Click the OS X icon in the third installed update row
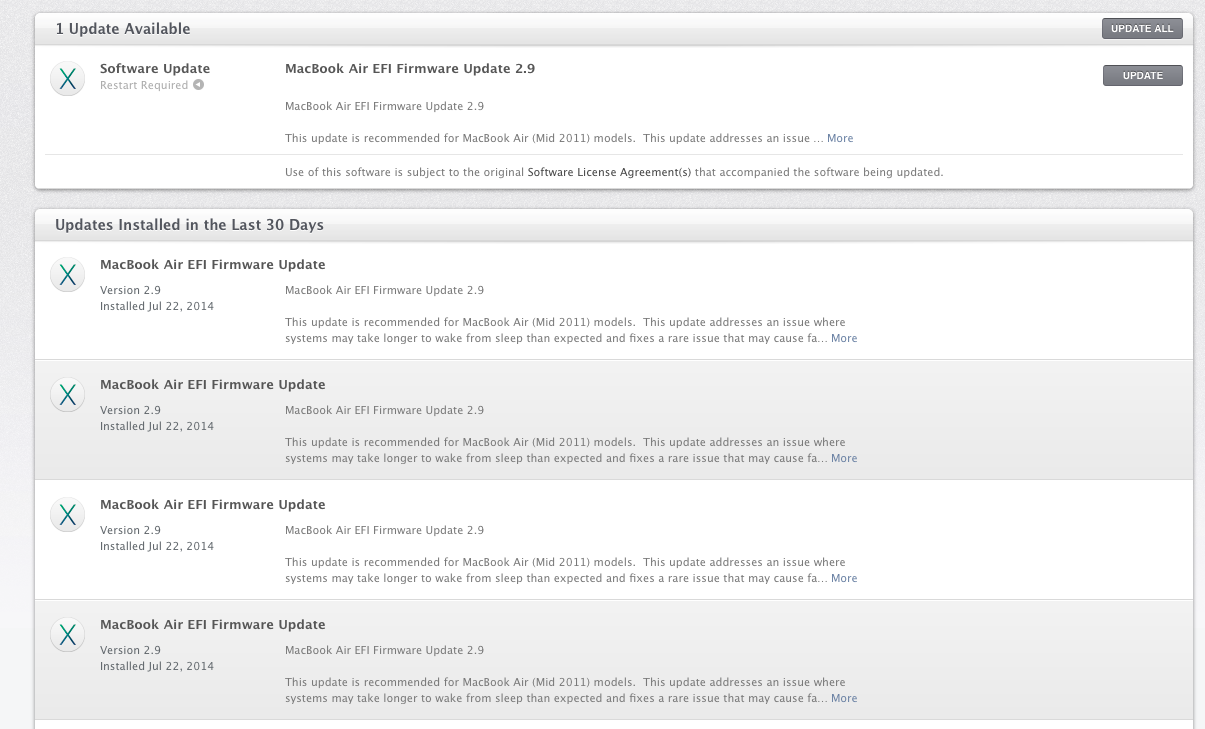The image size is (1205, 729). (x=67, y=515)
